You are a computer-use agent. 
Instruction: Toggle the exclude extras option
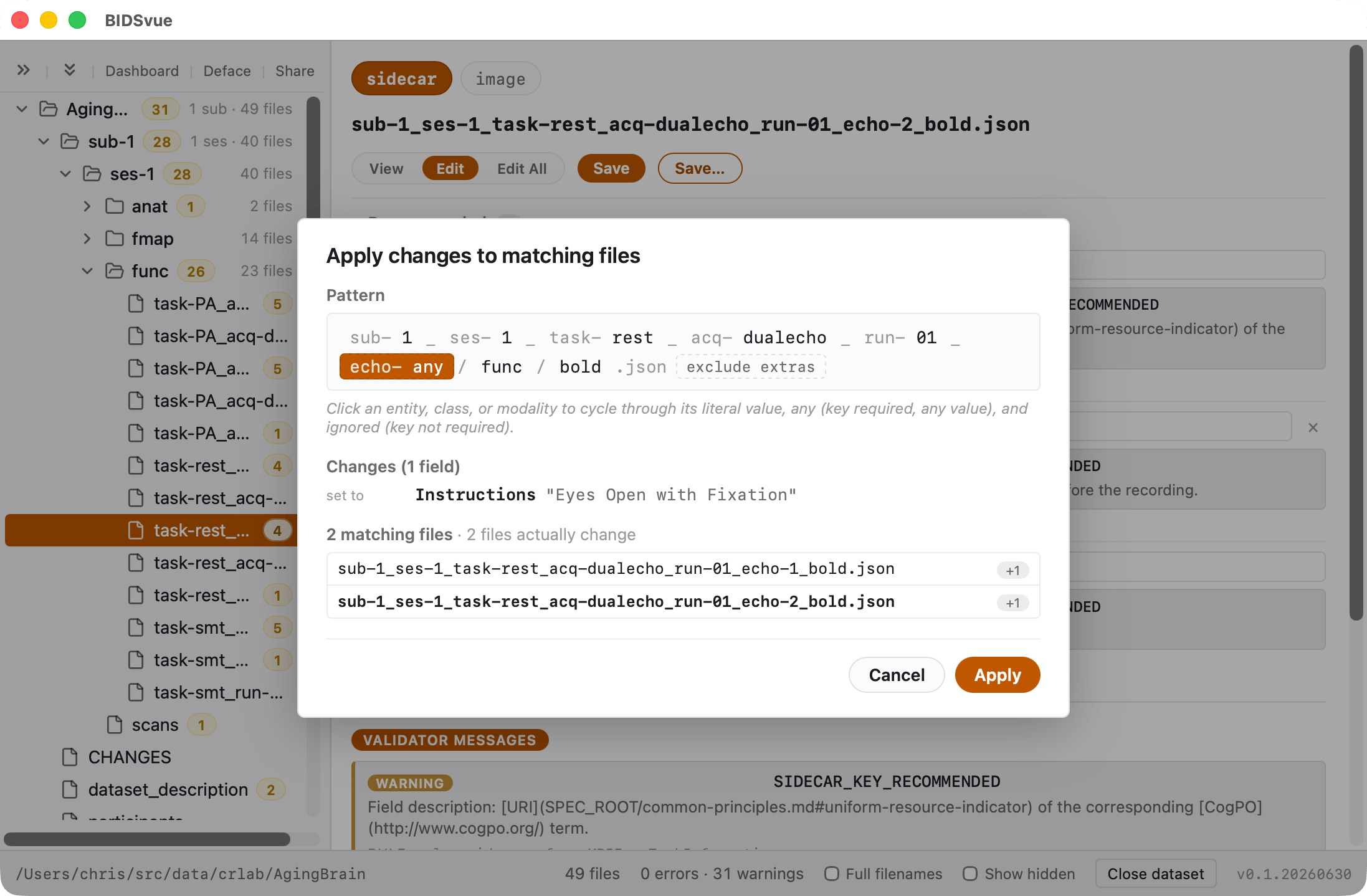click(x=751, y=367)
